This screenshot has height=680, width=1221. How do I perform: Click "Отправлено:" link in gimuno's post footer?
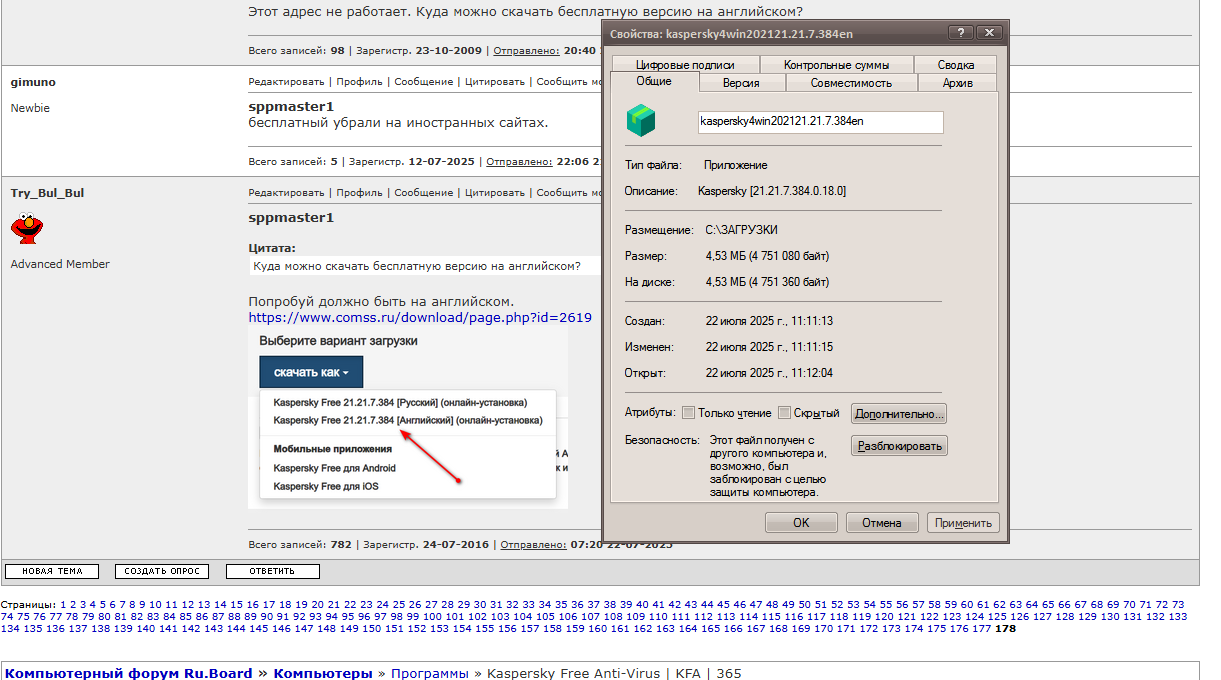[x=520, y=161]
